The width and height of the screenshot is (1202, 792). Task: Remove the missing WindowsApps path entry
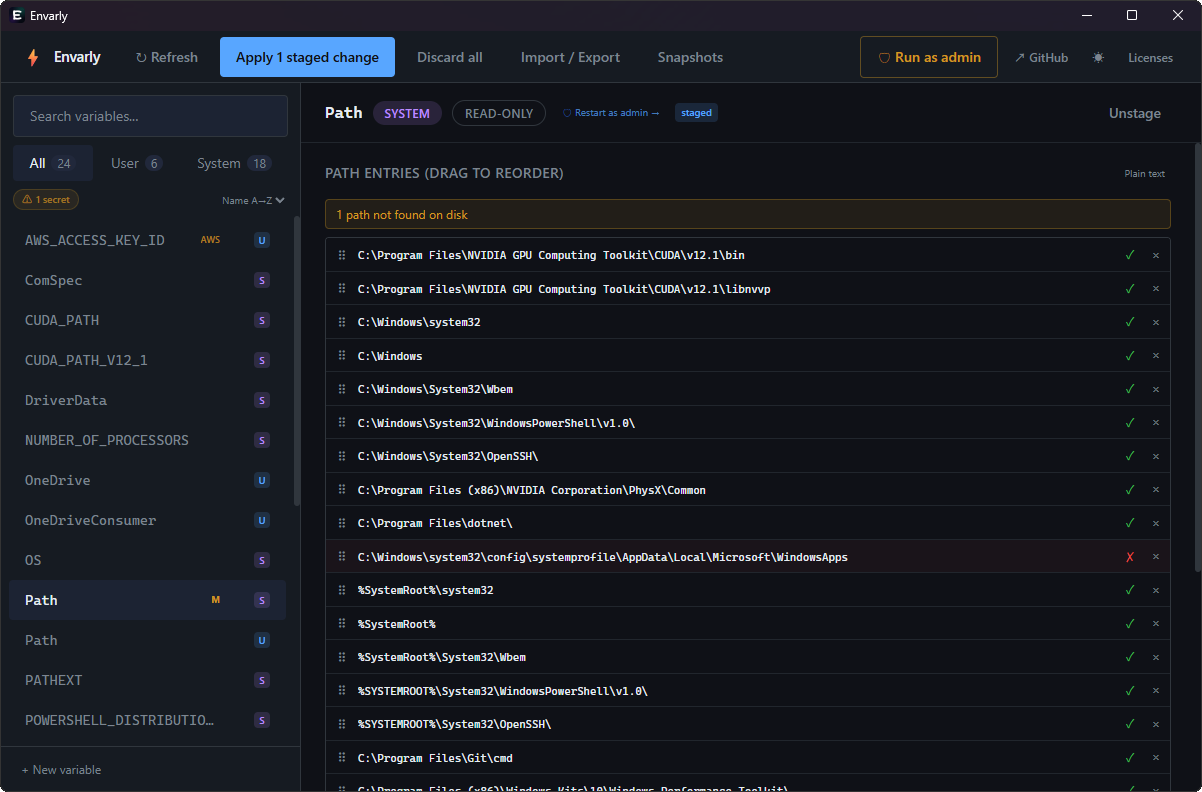pyautogui.click(x=1156, y=557)
